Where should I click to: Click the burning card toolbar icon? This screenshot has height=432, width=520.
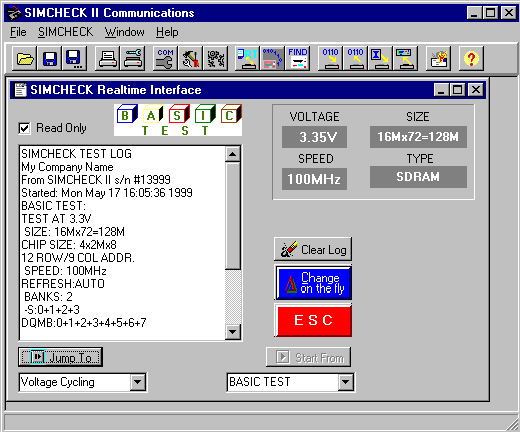[438, 59]
